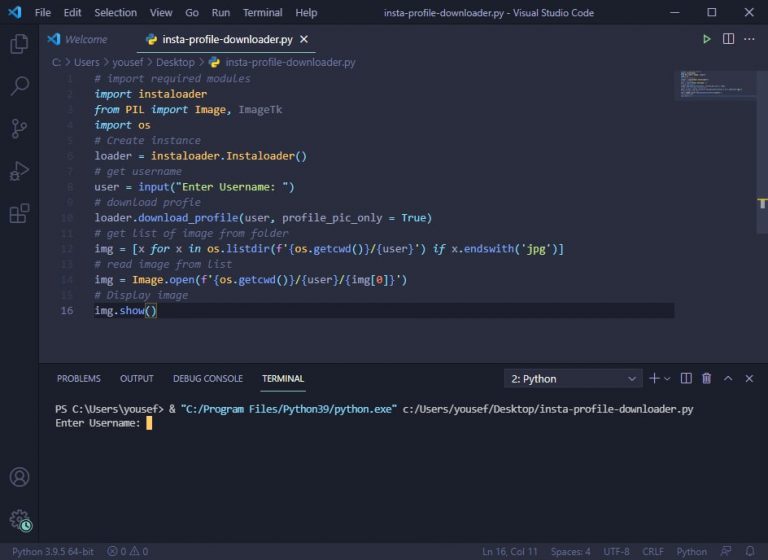768x560 pixels.
Task: Click the 'loader.download_profile' code line
Action: click(x=263, y=218)
